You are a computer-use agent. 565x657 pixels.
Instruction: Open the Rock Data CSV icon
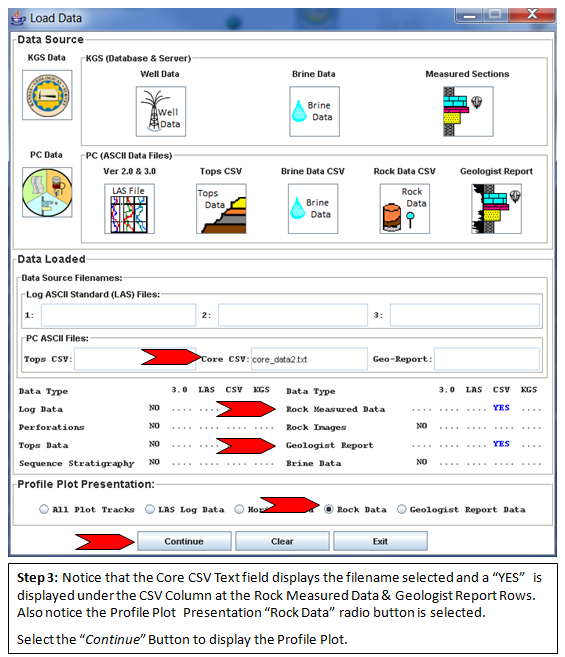click(x=405, y=209)
